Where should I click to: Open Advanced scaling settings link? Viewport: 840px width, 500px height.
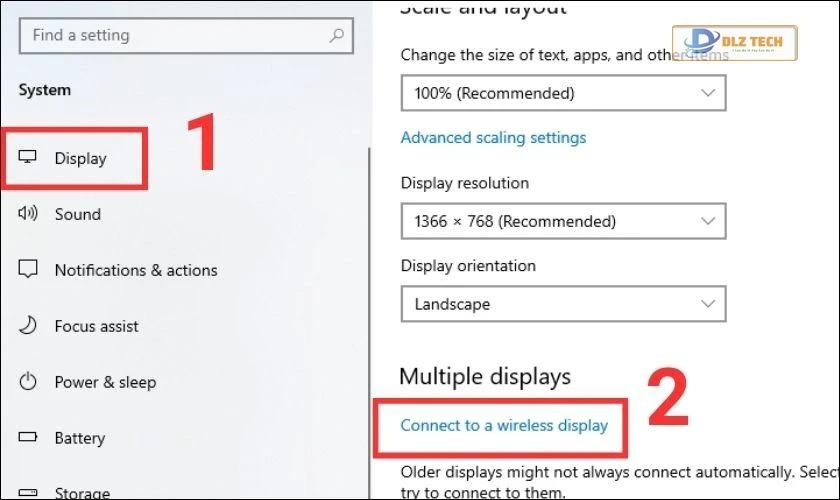coord(493,138)
